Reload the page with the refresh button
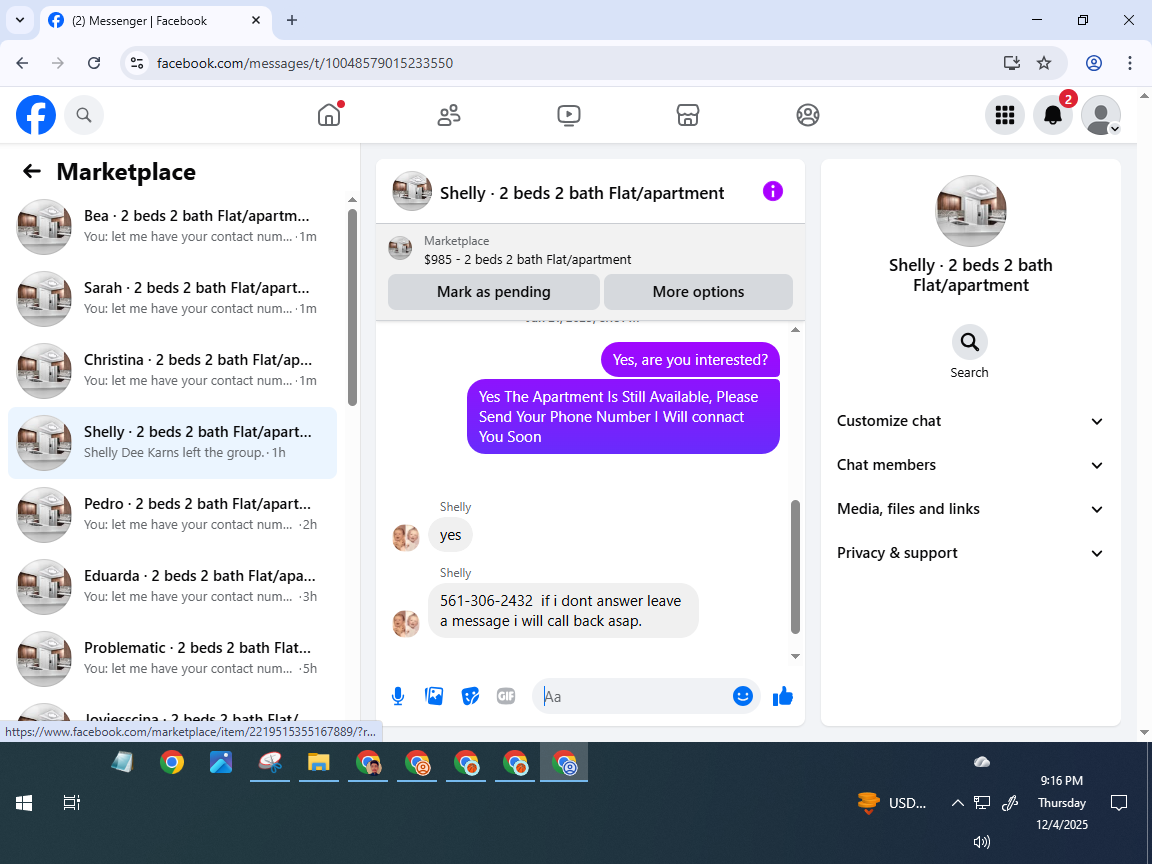 (94, 63)
